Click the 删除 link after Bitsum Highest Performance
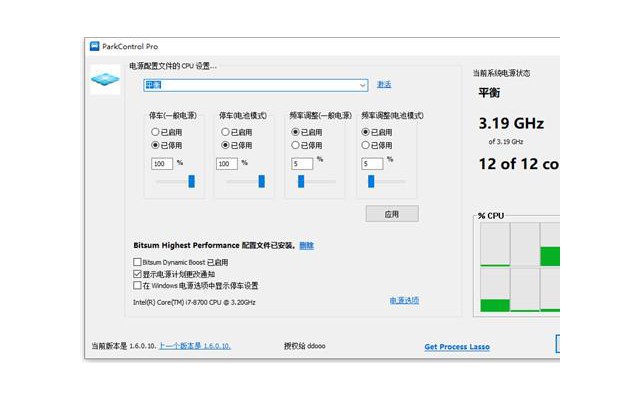The width and height of the screenshot is (640, 400). 307,245
